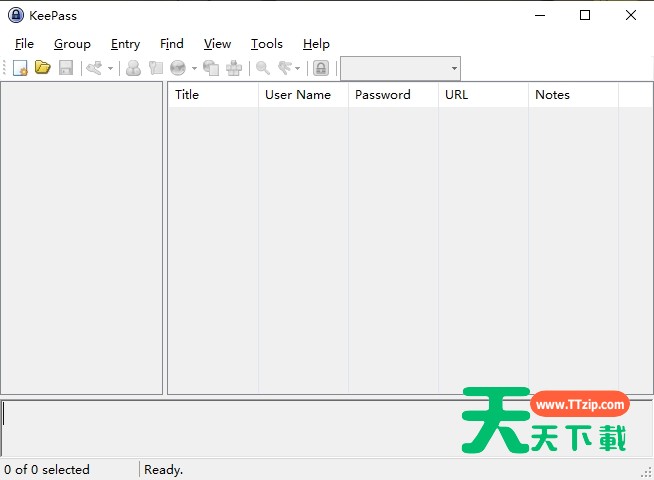
Task: Open the quick search combo box dropdown
Action: (454, 68)
